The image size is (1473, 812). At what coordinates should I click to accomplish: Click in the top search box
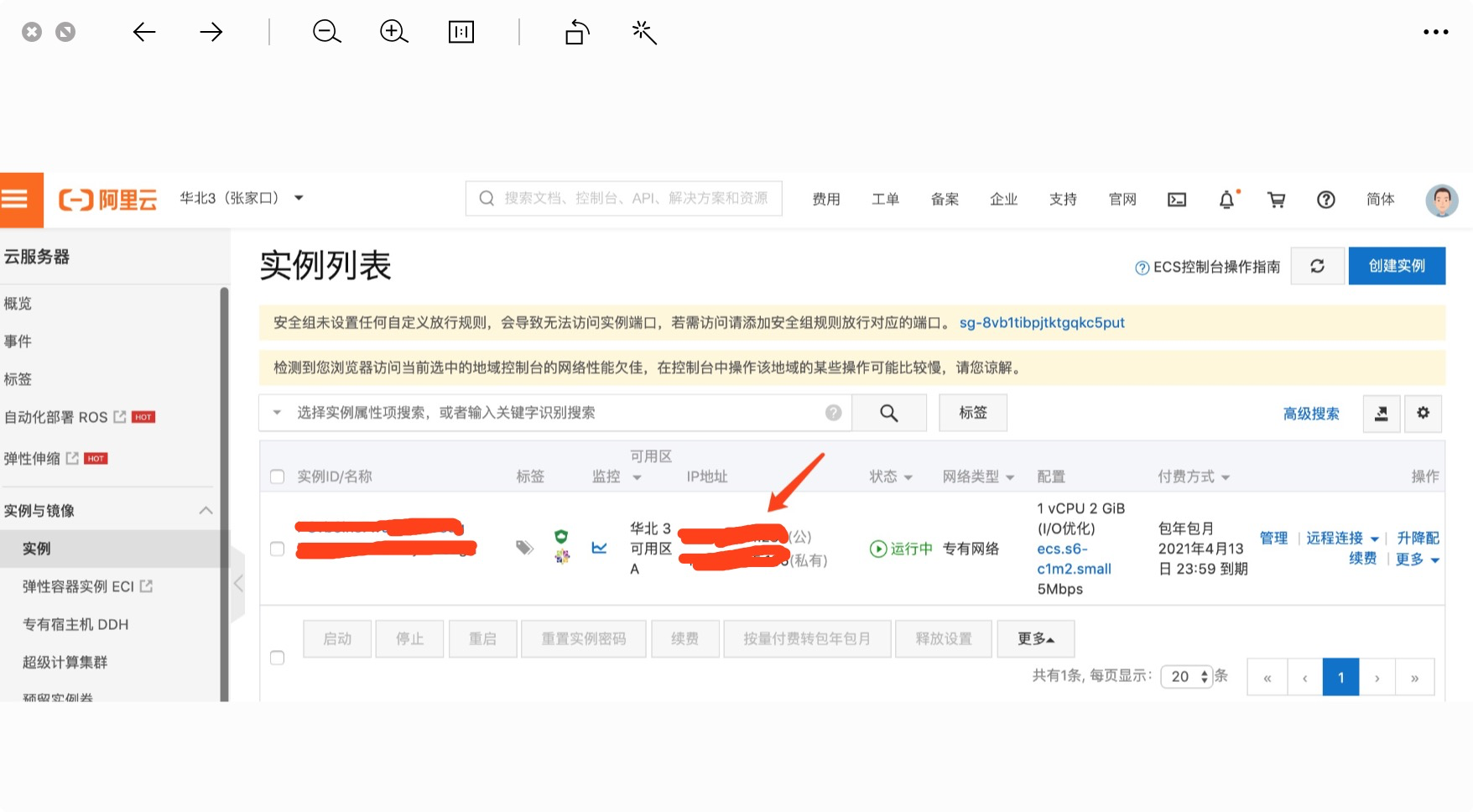coord(624,198)
